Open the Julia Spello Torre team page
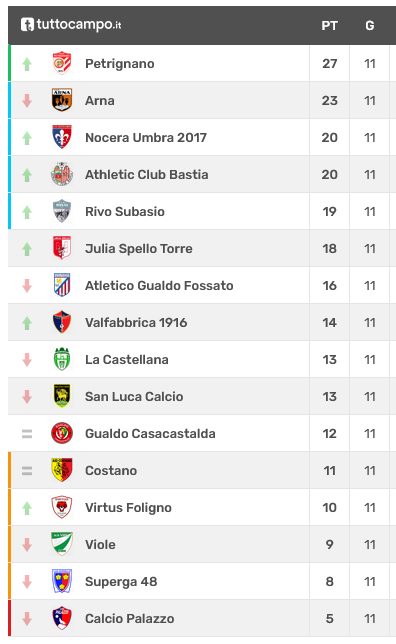The width and height of the screenshot is (396, 644). pyautogui.click(x=139, y=248)
